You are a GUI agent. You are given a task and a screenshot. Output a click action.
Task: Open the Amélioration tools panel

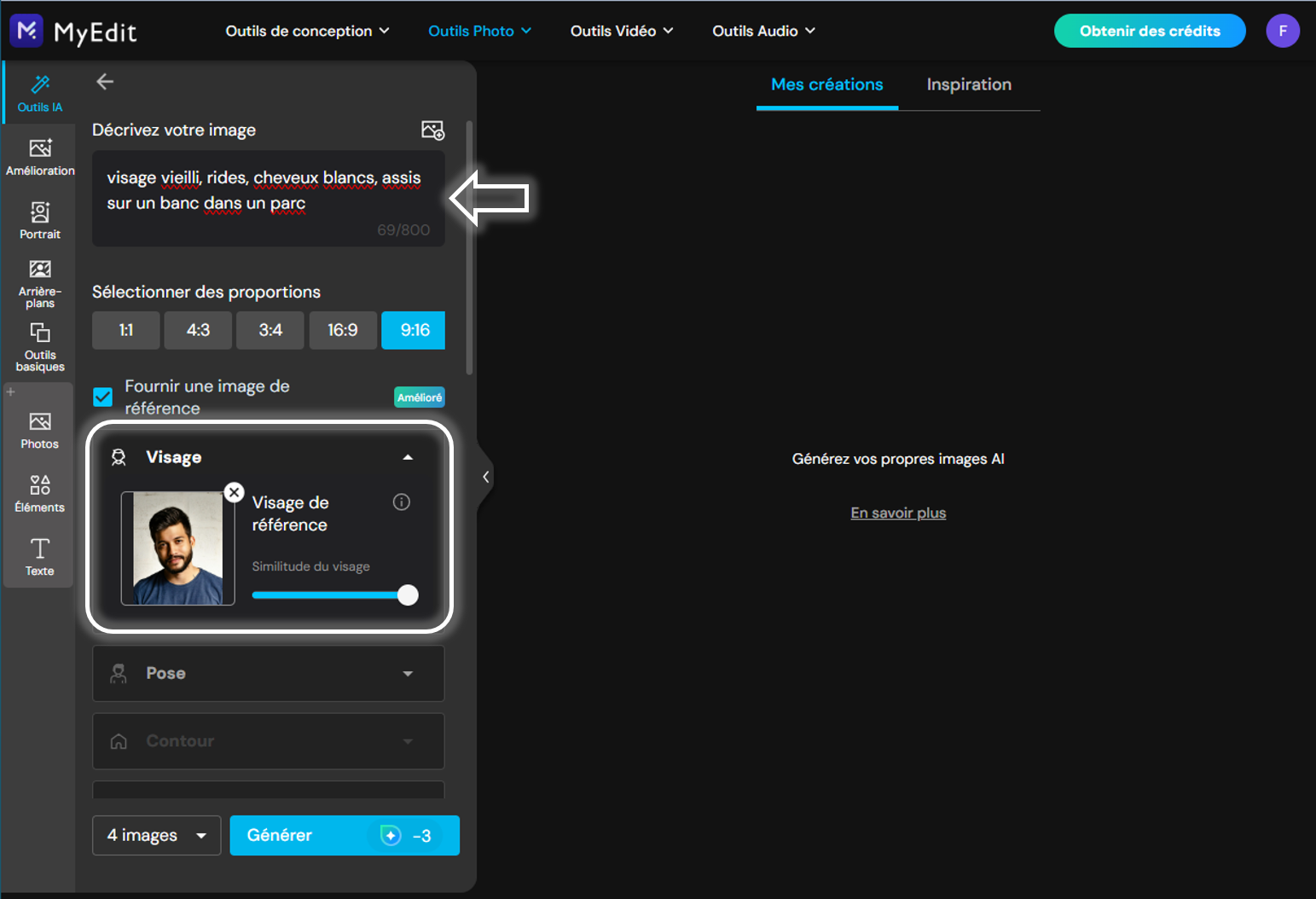[x=40, y=157]
